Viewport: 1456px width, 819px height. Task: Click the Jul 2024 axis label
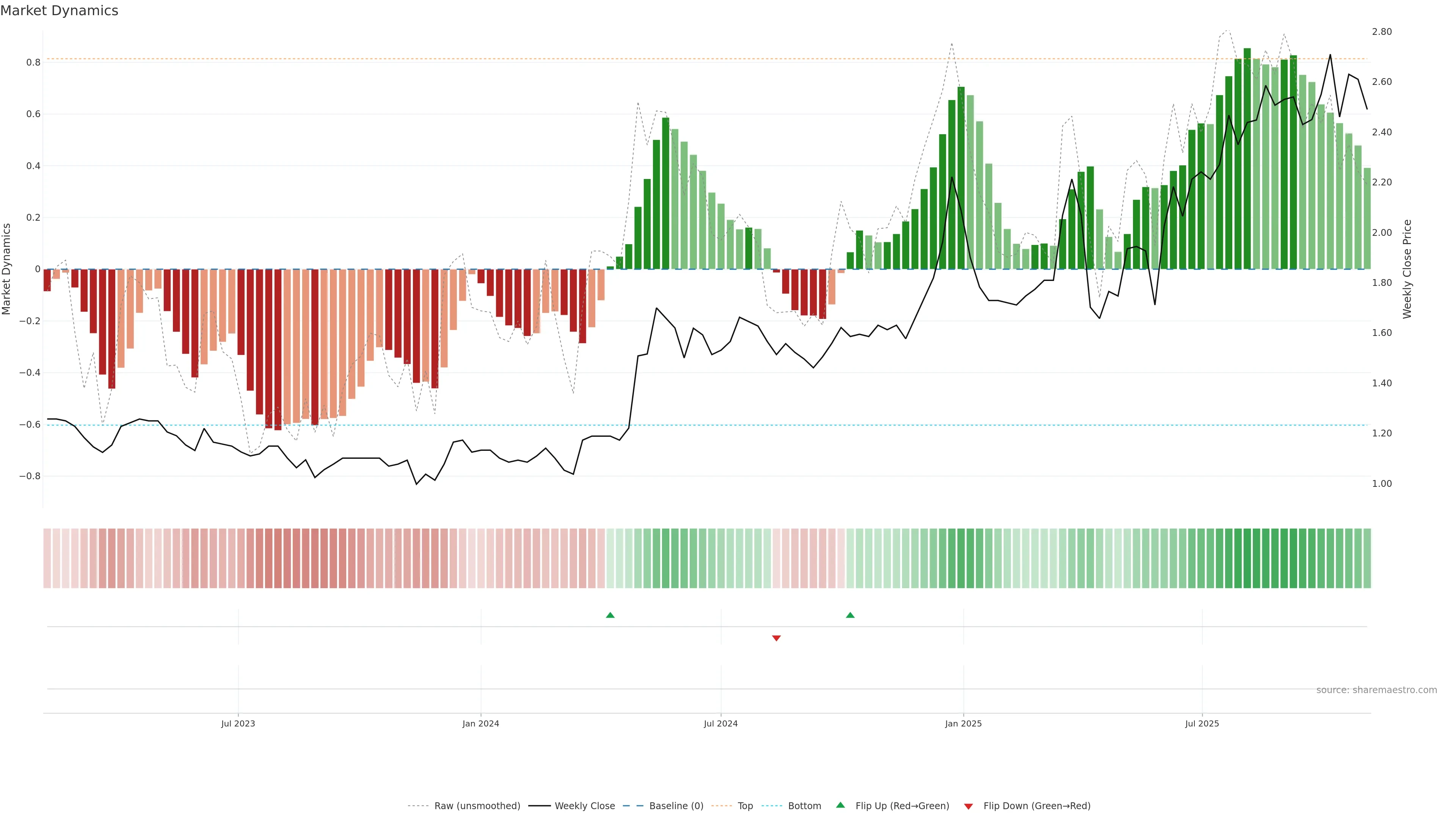tap(721, 723)
